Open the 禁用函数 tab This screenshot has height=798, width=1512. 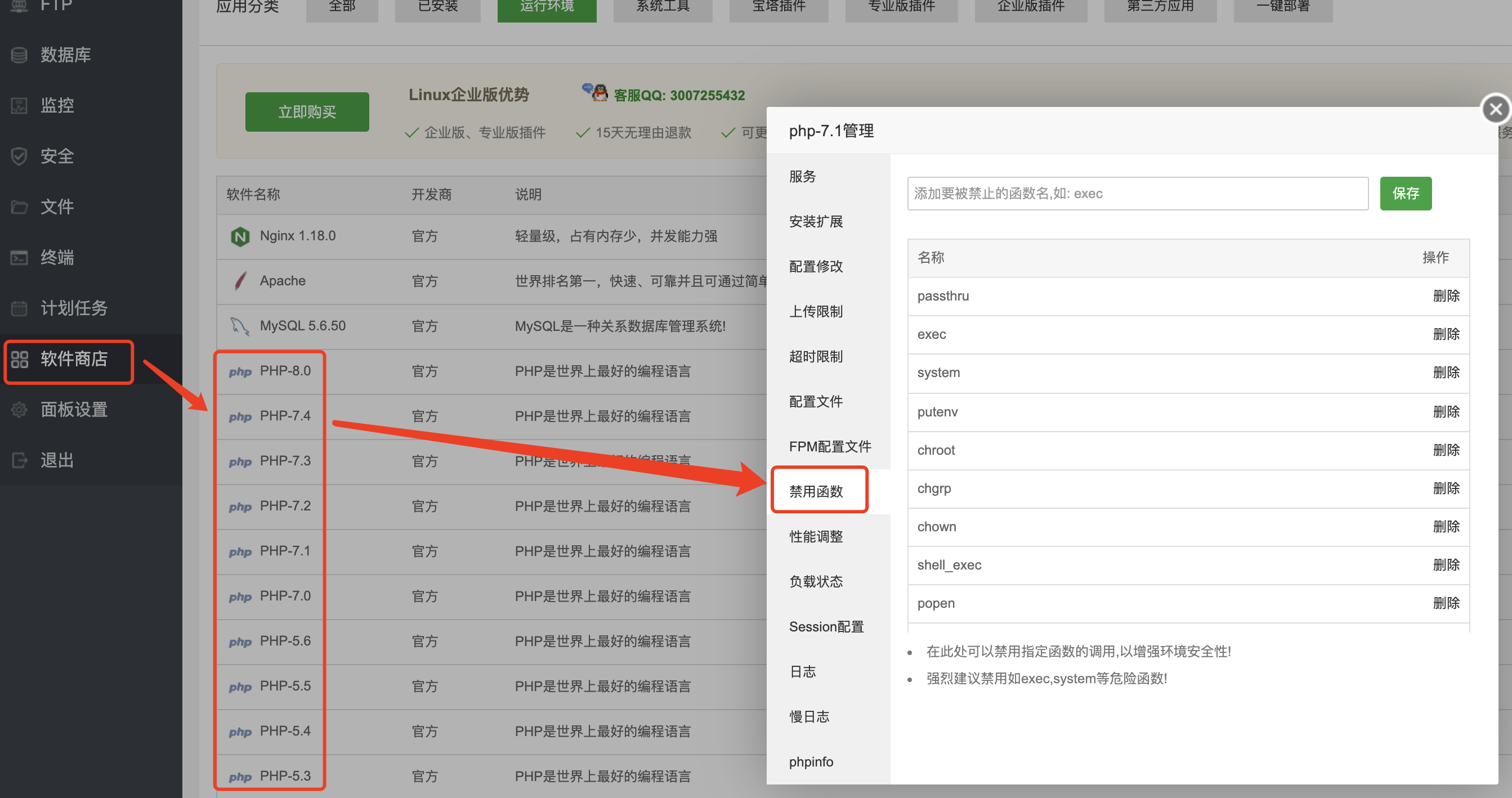click(x=816, y=491)
